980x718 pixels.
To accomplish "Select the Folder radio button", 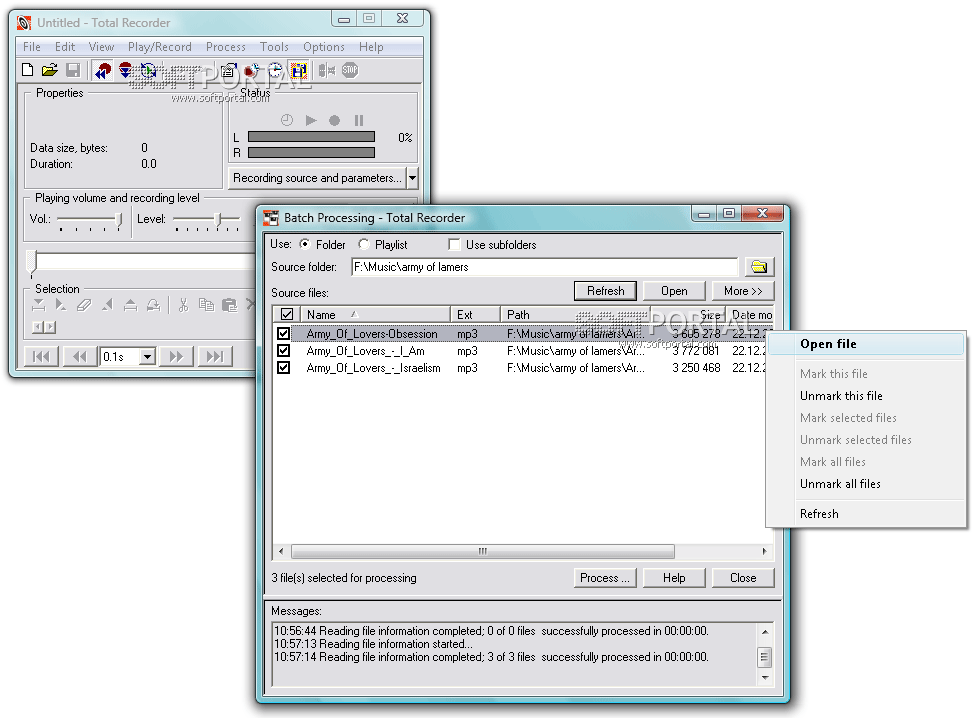I will tap(305, 244).
